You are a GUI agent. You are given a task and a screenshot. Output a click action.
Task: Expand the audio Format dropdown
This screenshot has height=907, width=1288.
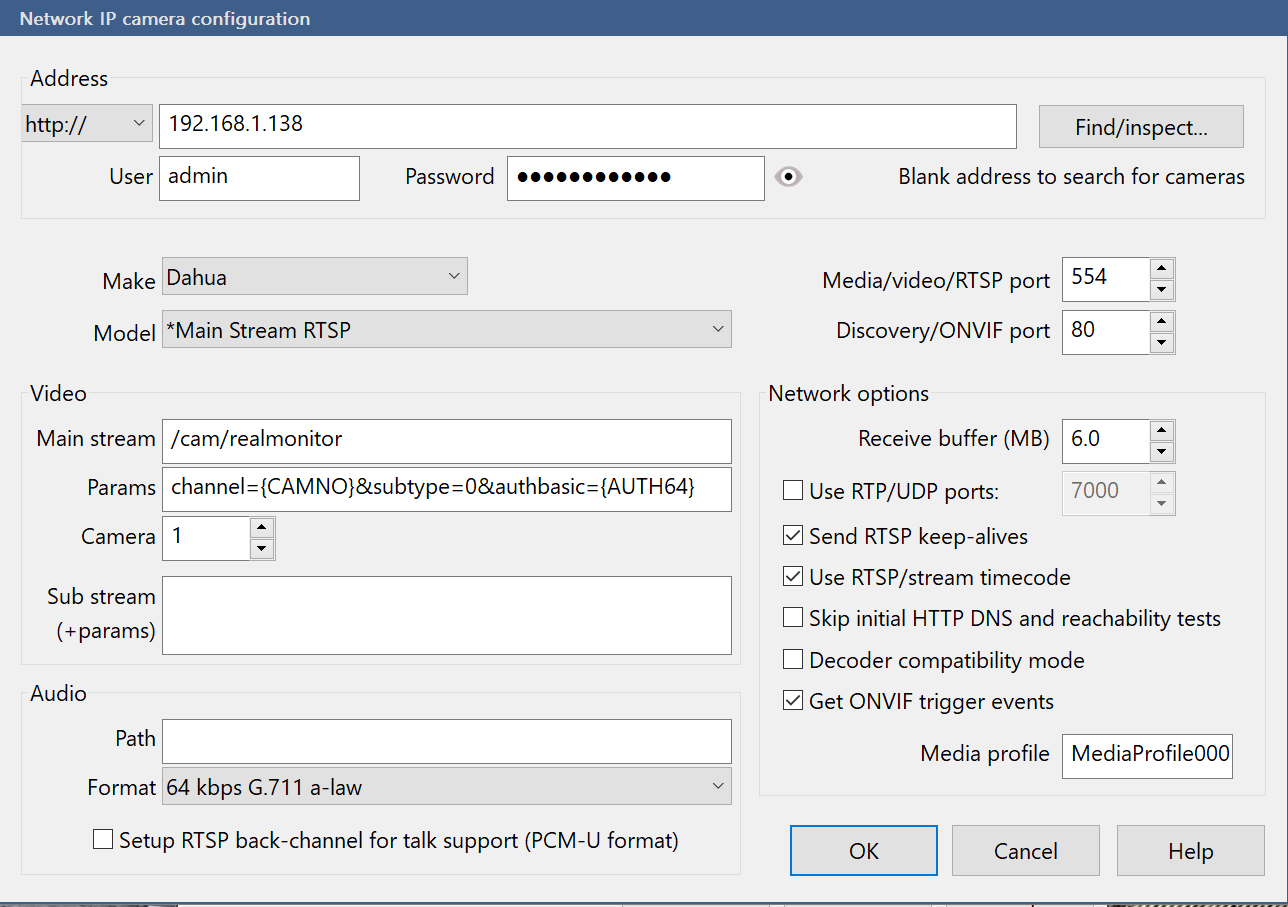pos(446,787)
